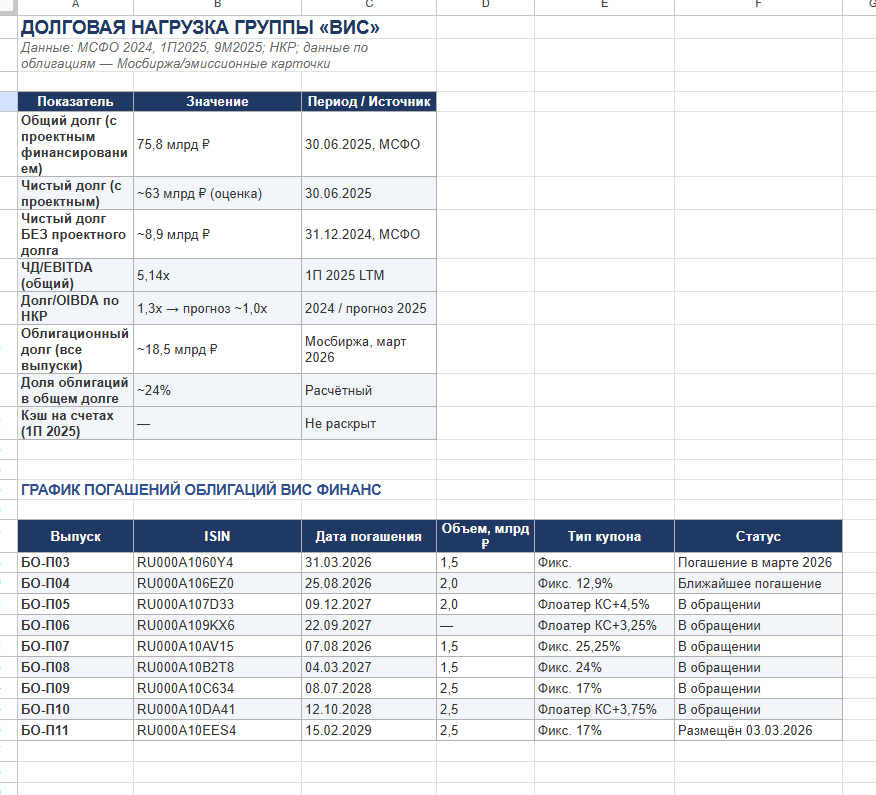
Task: Select the row label «Кэш на счетах (1П 2025)»
Action: pos(75,423)
